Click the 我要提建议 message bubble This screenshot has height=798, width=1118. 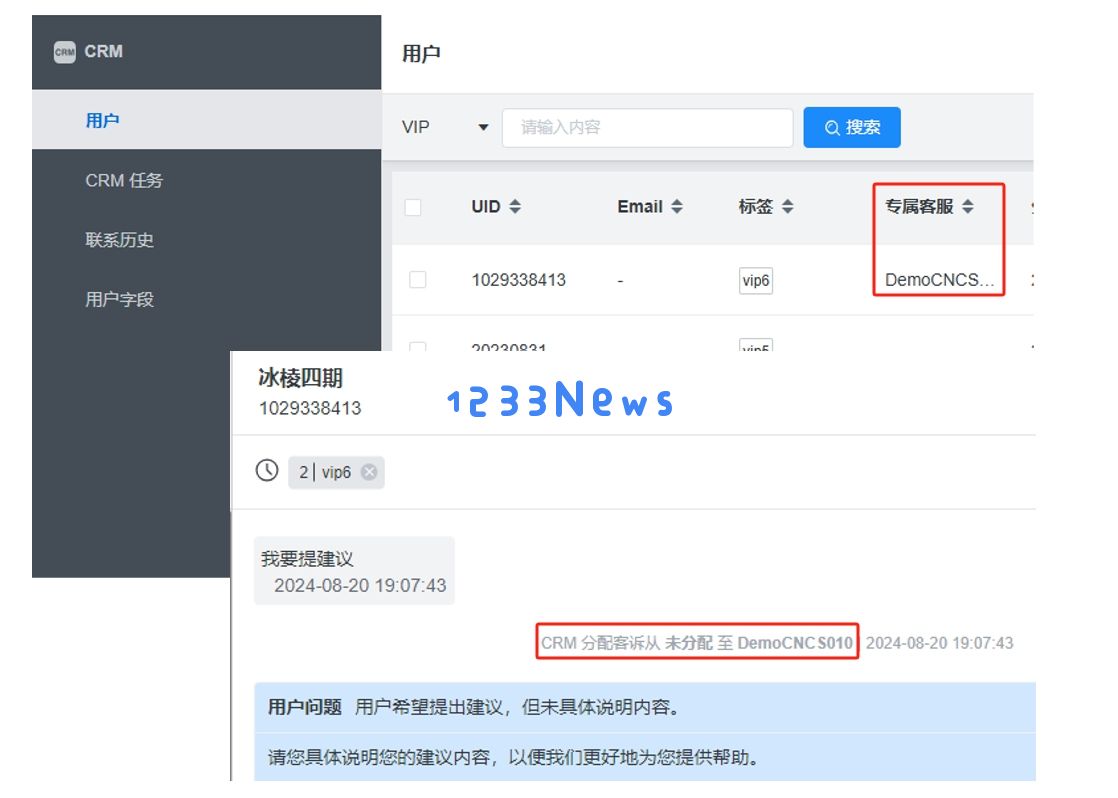[x=354, y=571]
